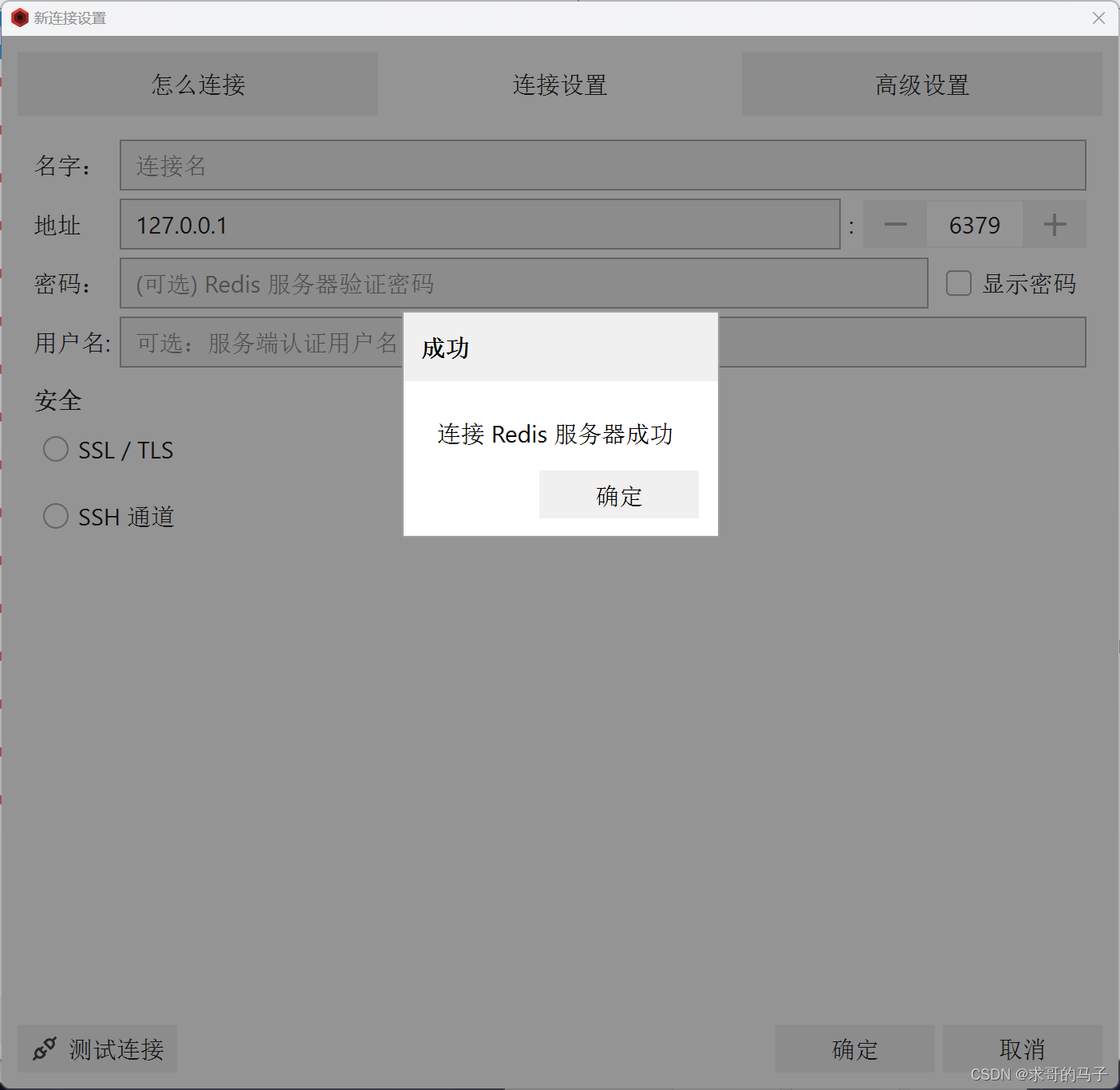
Task: Increase the port with the plus button
Action: pyautogui.click(x=1055, y=224)
